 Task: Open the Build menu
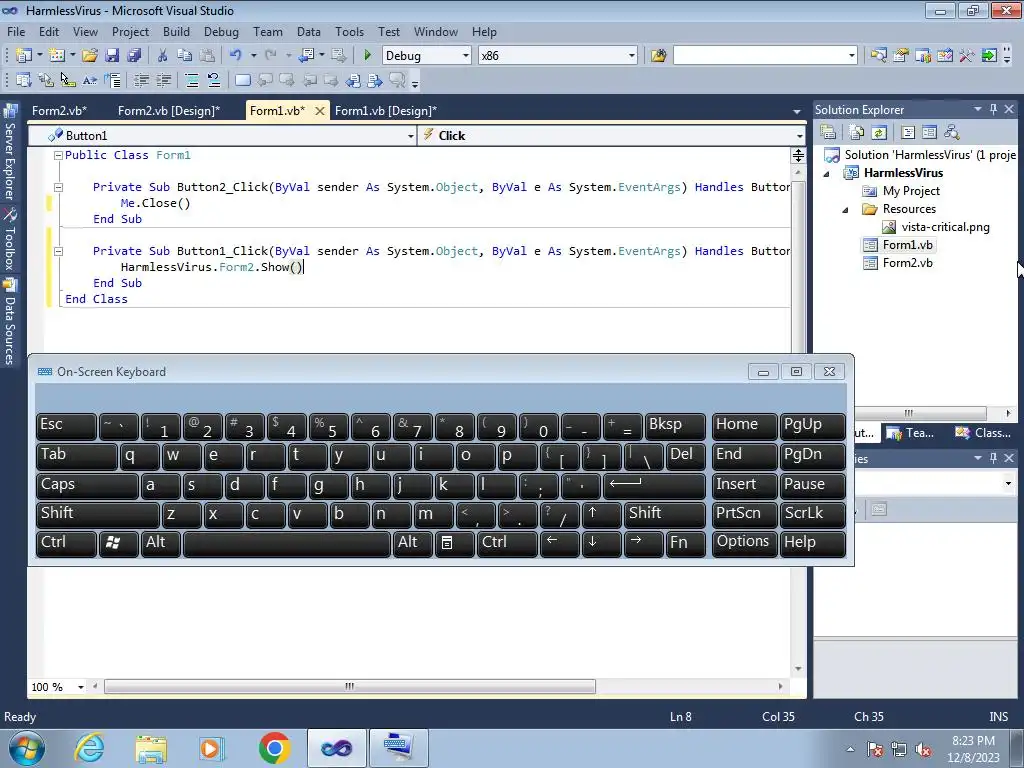click(x=176, y=31)
